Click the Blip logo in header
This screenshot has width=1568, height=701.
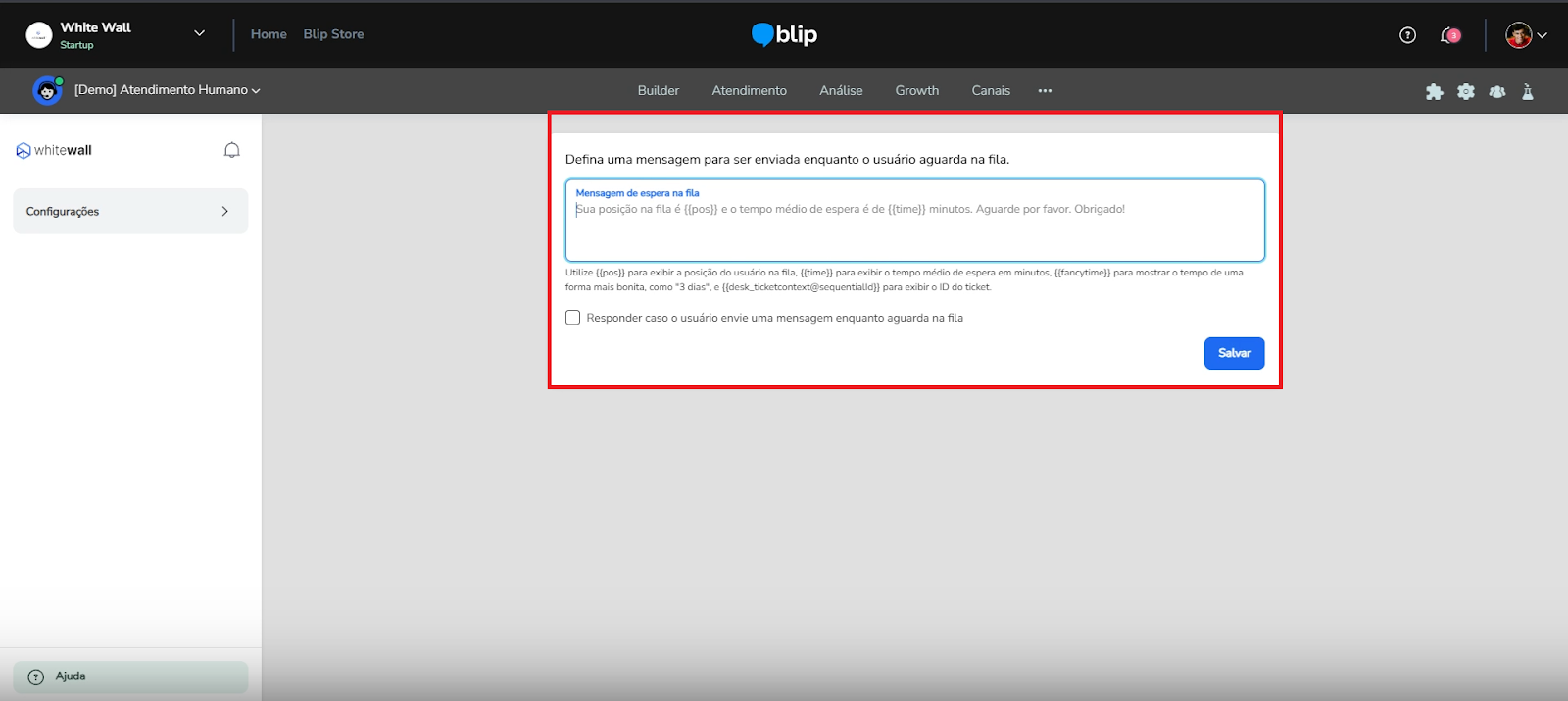tap(784, 34)
